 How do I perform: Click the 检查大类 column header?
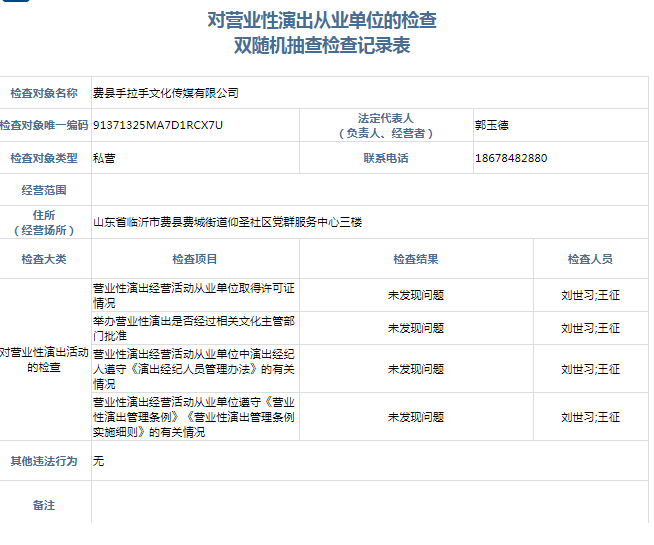click(44, 259)
